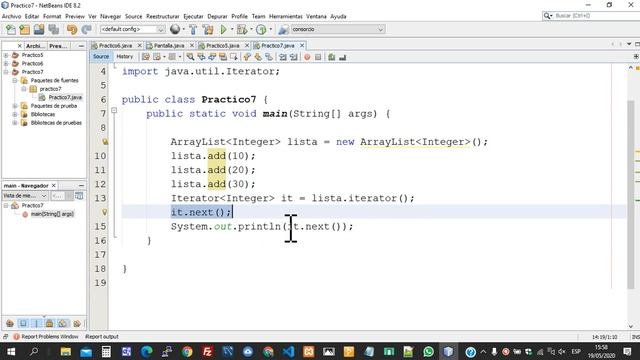The image size is (640, 360).
Task: Click the iReport output button
Action: pos(102,337)
